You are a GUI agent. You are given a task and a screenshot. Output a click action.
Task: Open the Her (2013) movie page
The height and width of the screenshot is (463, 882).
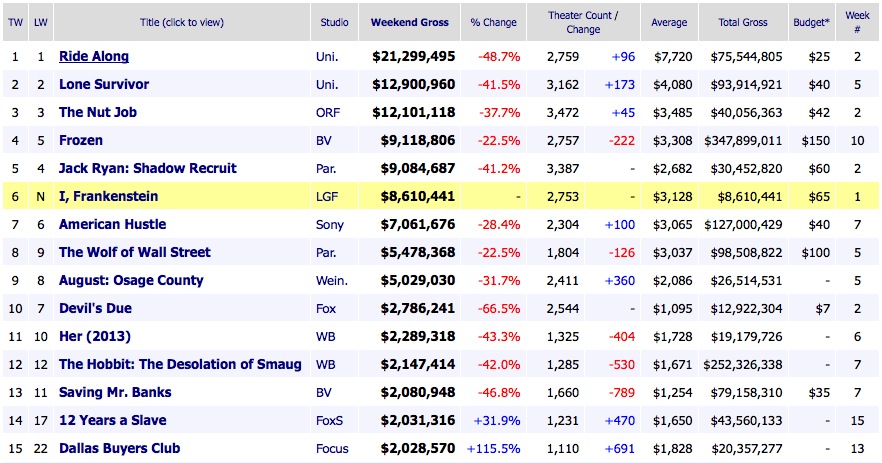[x=95, y=337]
